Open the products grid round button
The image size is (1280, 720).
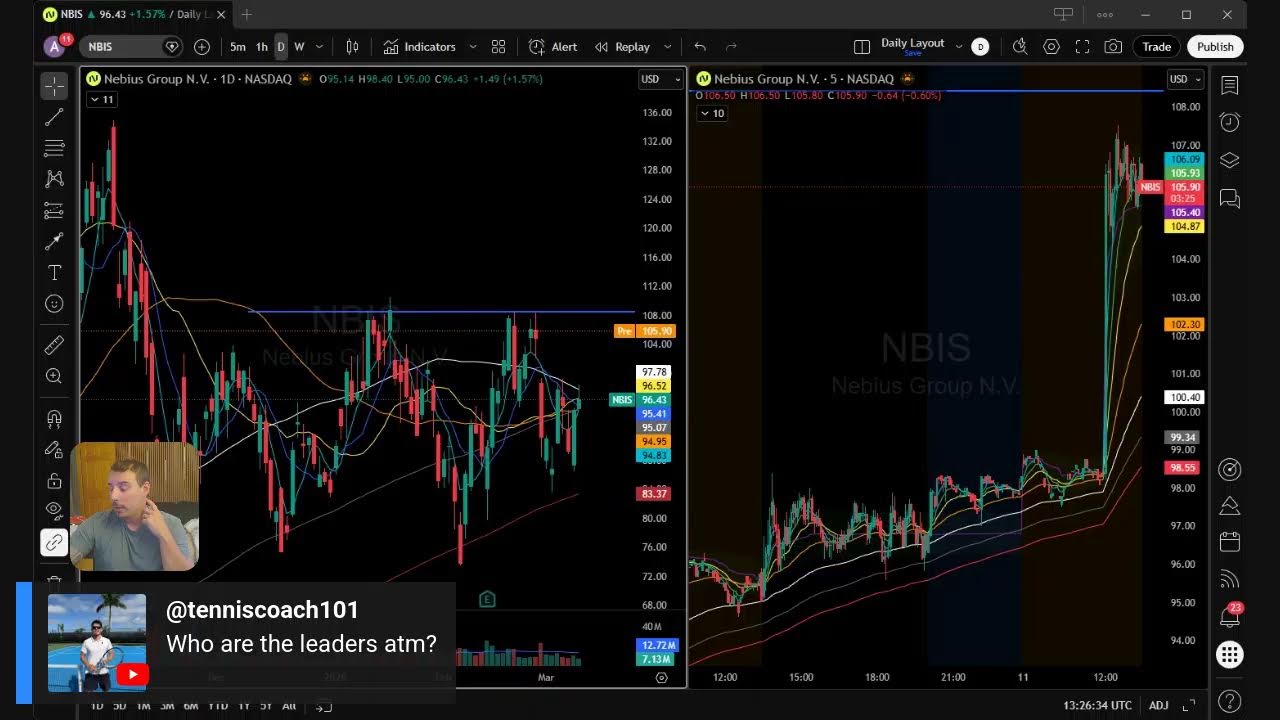[1230, 655]
